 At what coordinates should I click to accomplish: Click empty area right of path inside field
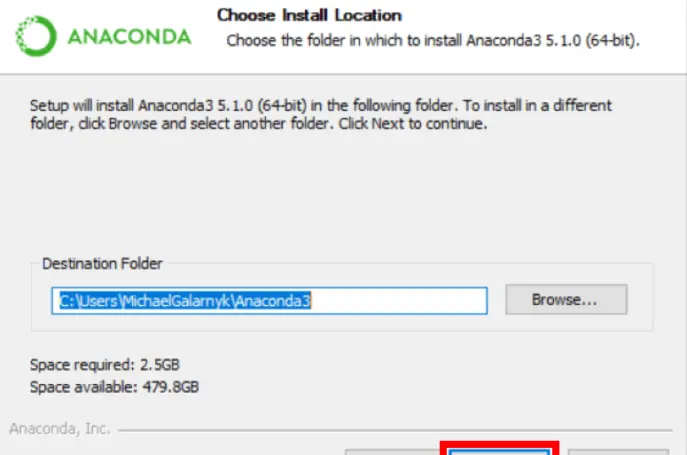pos(399,301)
